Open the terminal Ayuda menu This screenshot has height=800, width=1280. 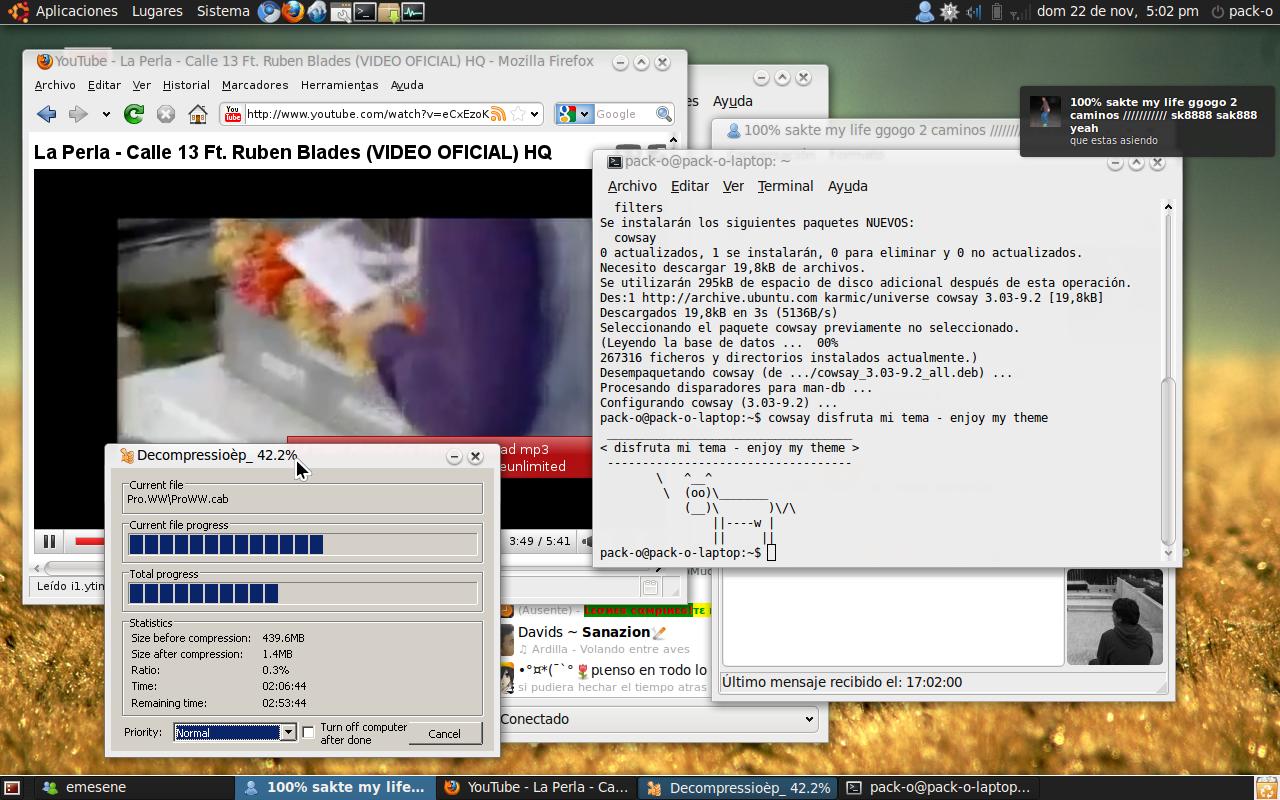847,186
